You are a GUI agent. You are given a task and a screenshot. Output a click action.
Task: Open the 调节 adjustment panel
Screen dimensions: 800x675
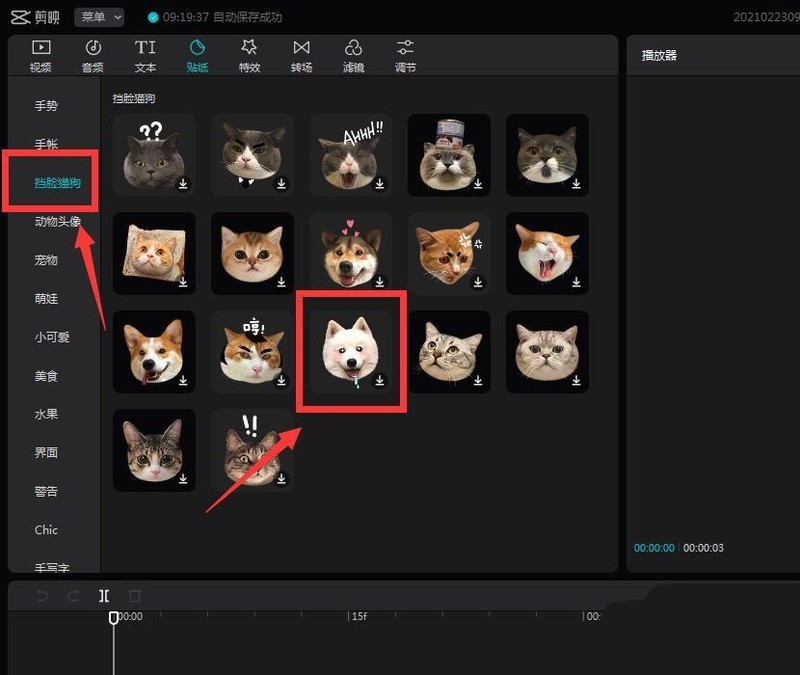[x=406, y=56]
